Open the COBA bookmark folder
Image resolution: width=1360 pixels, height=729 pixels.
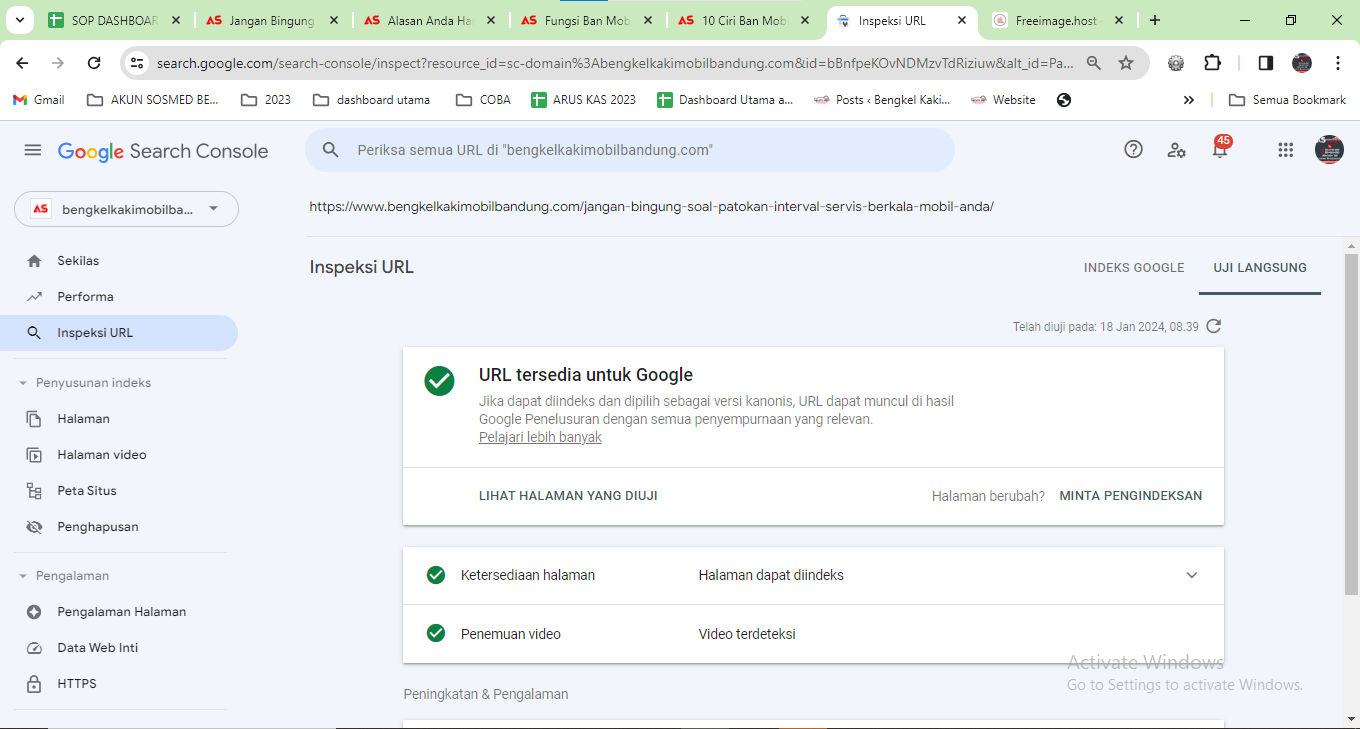click(x=483, y=100)
